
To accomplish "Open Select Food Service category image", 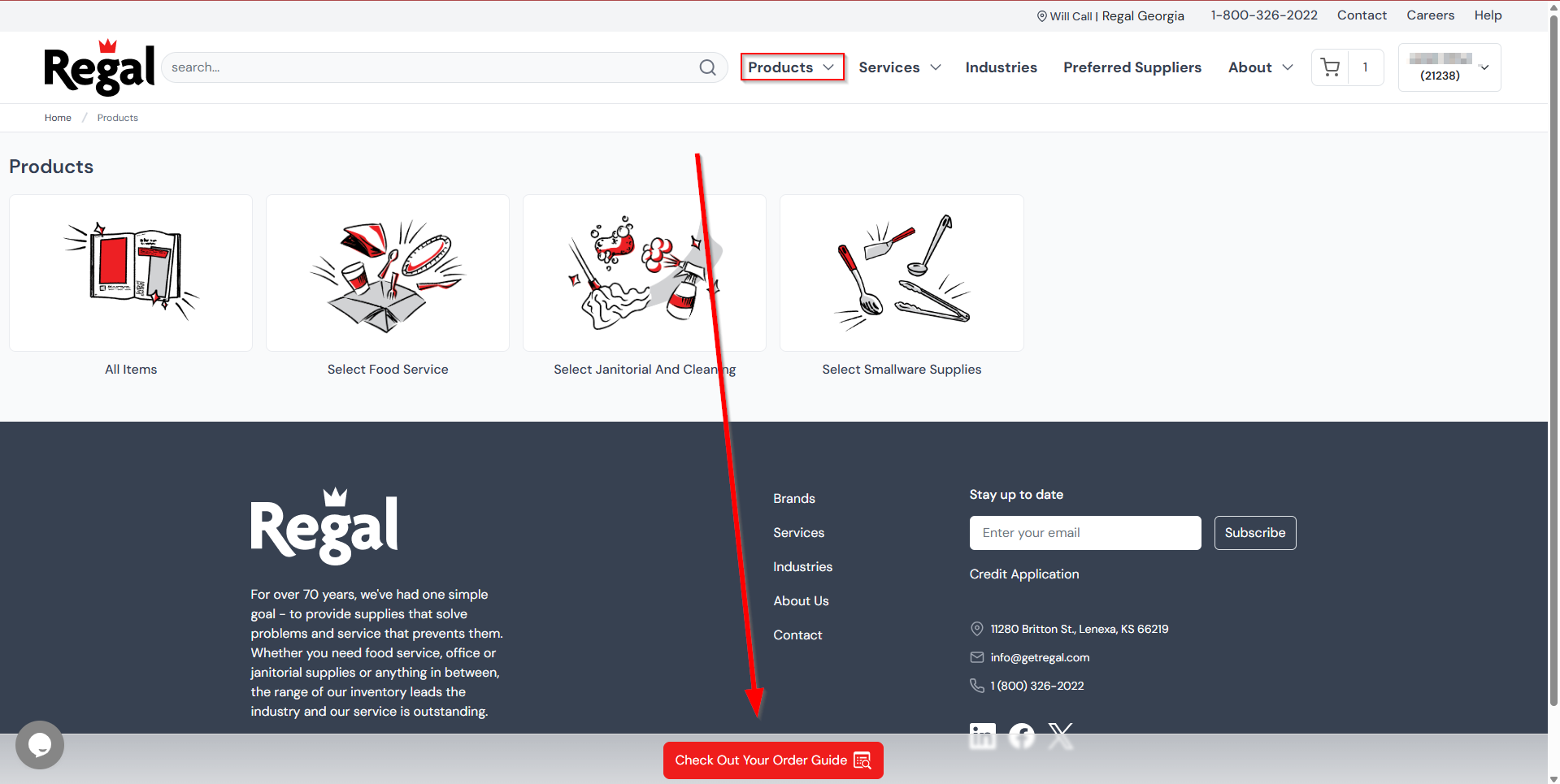I will coord(388,273).
